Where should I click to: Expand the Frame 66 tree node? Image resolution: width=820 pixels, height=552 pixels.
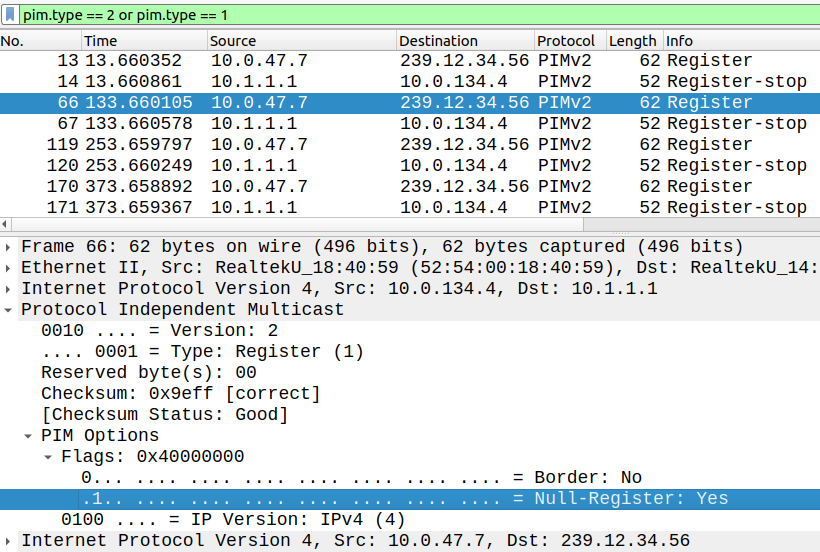pos(8,247)
